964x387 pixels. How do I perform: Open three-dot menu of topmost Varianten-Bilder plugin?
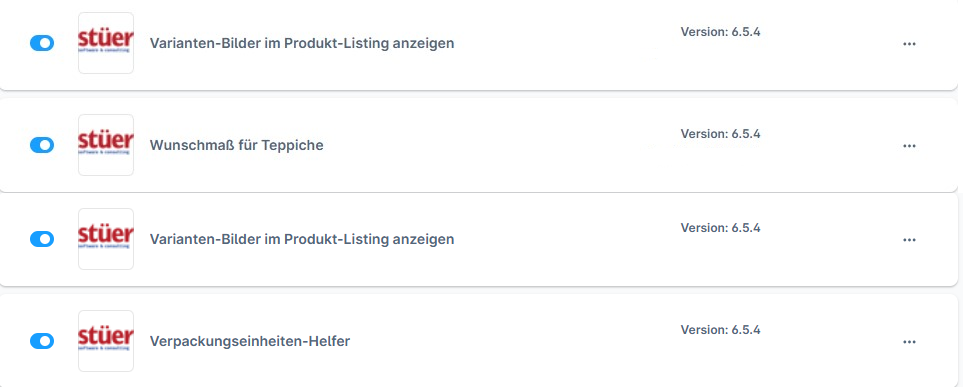[x=909, y=44]
